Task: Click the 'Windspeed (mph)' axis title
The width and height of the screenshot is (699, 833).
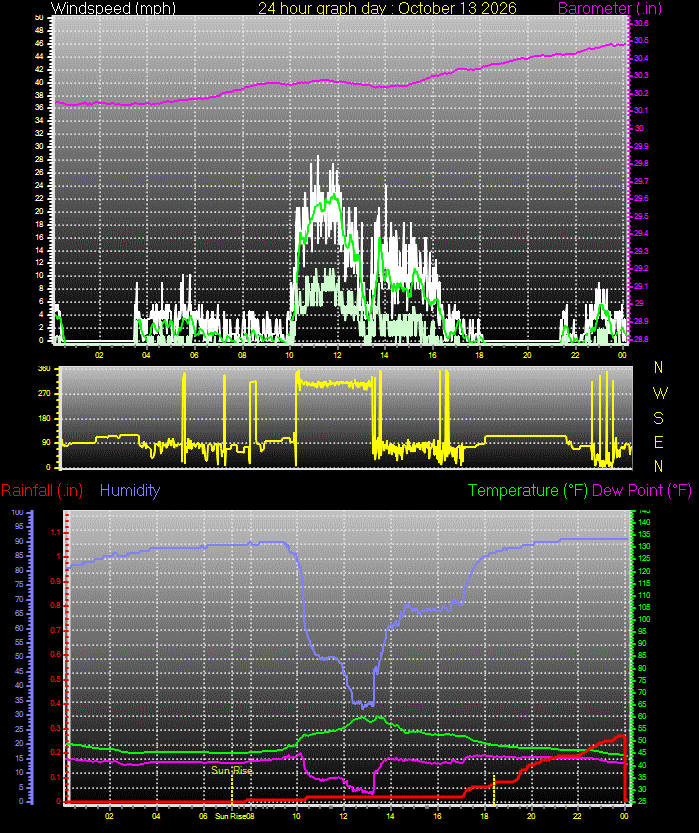Action: tap(113, 8)
